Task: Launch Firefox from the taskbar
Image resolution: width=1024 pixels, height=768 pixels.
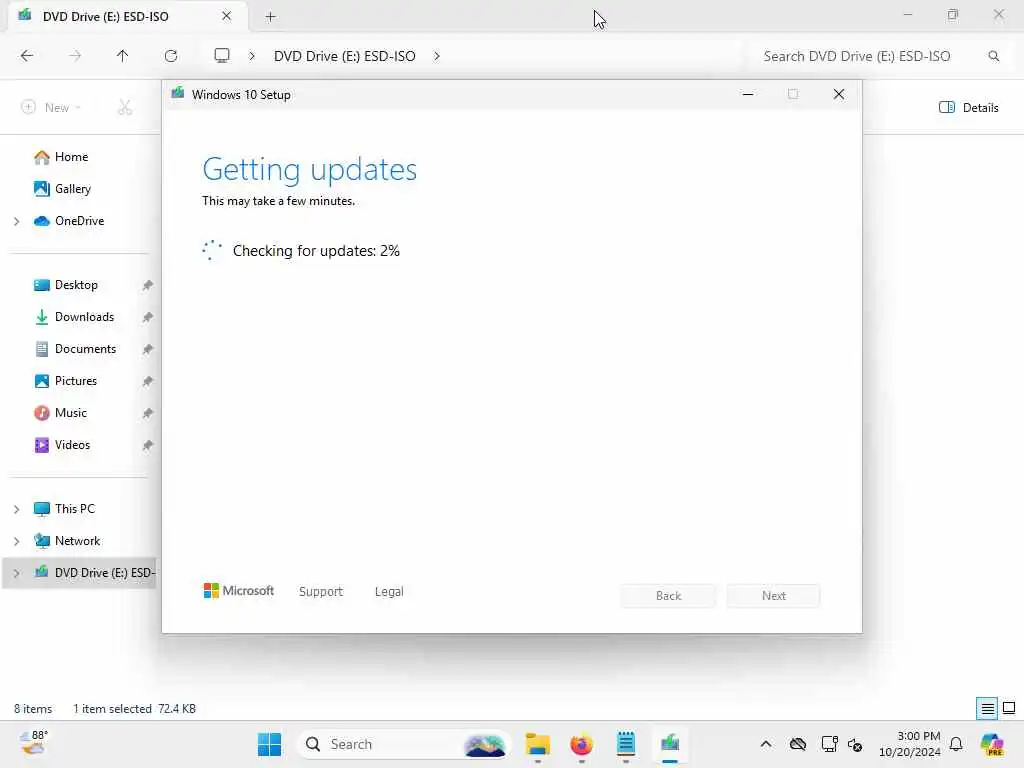Action: 581,744
